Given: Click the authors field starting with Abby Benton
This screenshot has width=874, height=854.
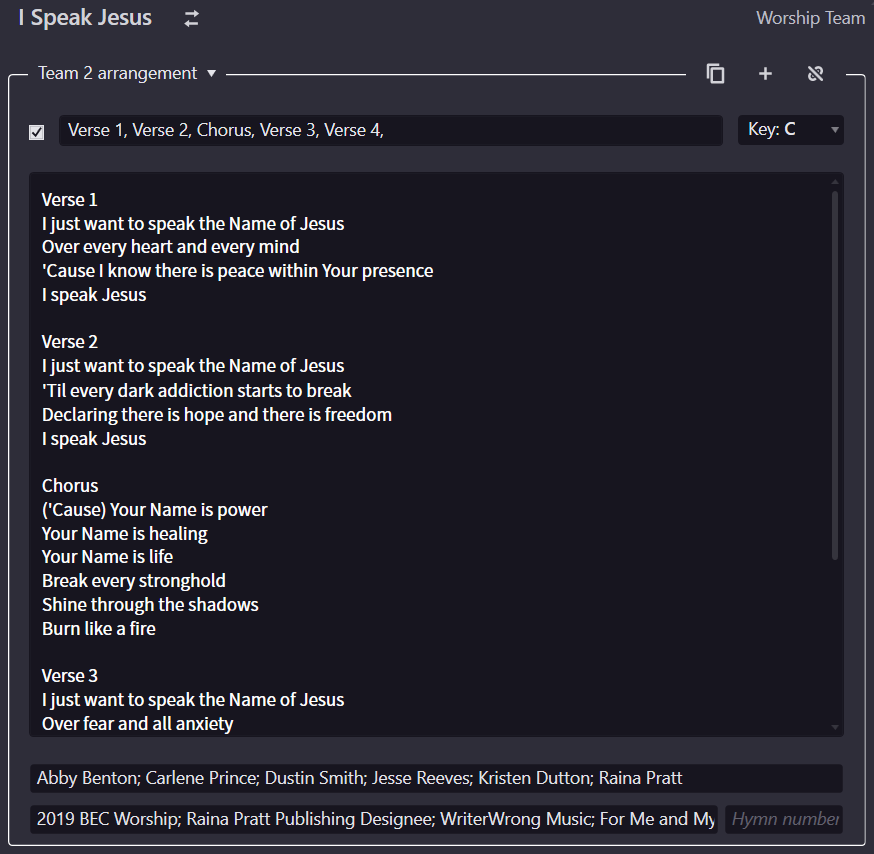Looking at the screenshot, I should coord(436,778).
